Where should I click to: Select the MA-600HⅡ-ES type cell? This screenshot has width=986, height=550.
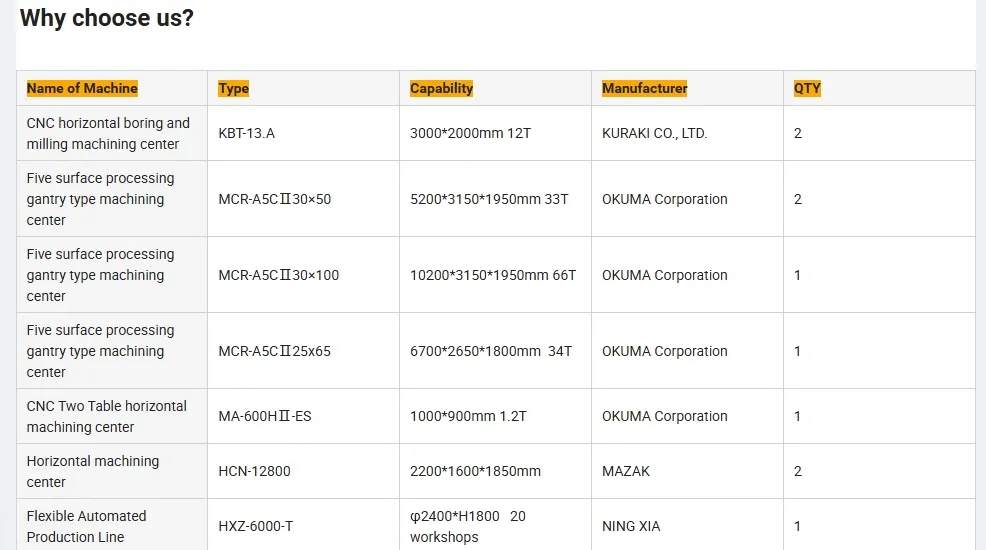point(265,416)
